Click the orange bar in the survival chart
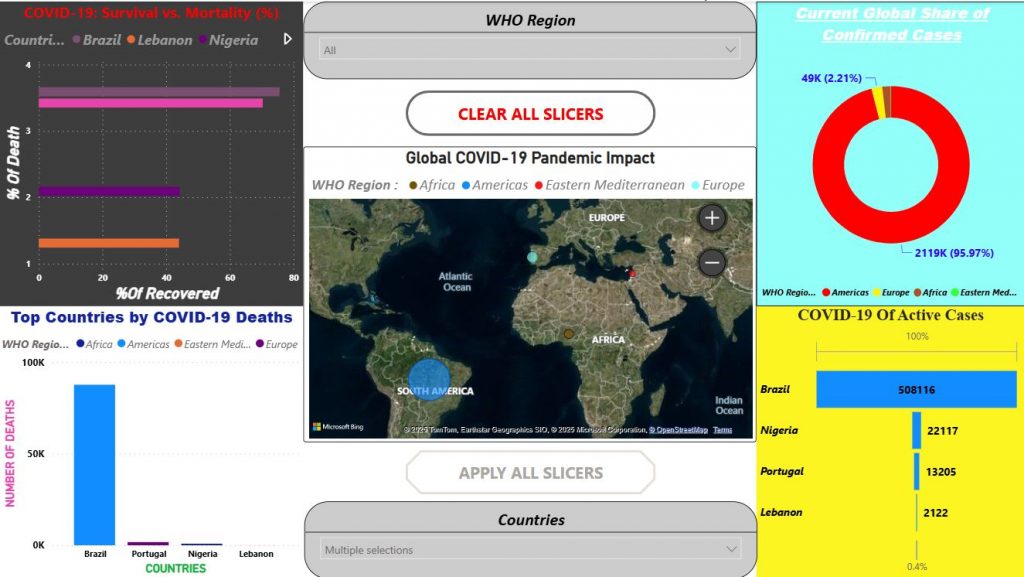 108,243
